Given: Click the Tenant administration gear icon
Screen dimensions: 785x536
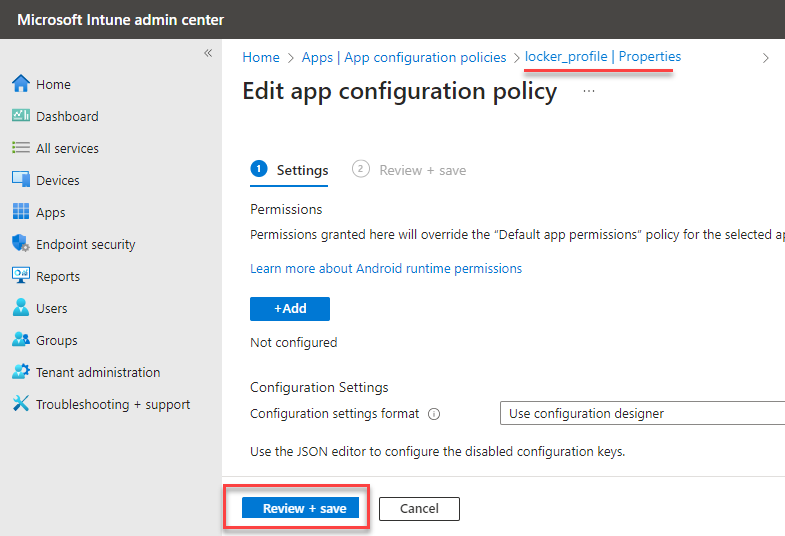Looking at the screenshot, I should [x=21, y=371].
